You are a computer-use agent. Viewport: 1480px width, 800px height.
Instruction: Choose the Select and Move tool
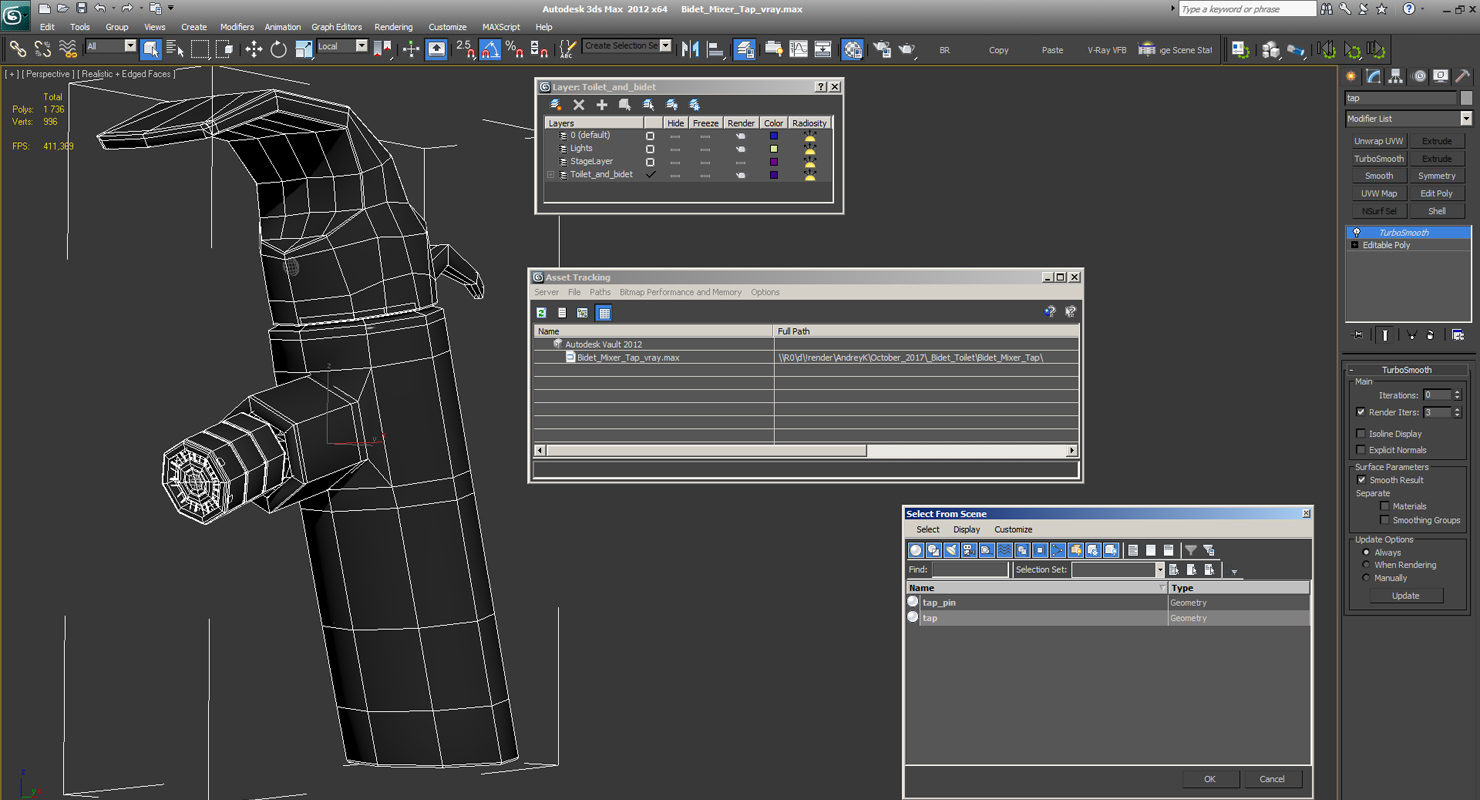coord(254,48)
